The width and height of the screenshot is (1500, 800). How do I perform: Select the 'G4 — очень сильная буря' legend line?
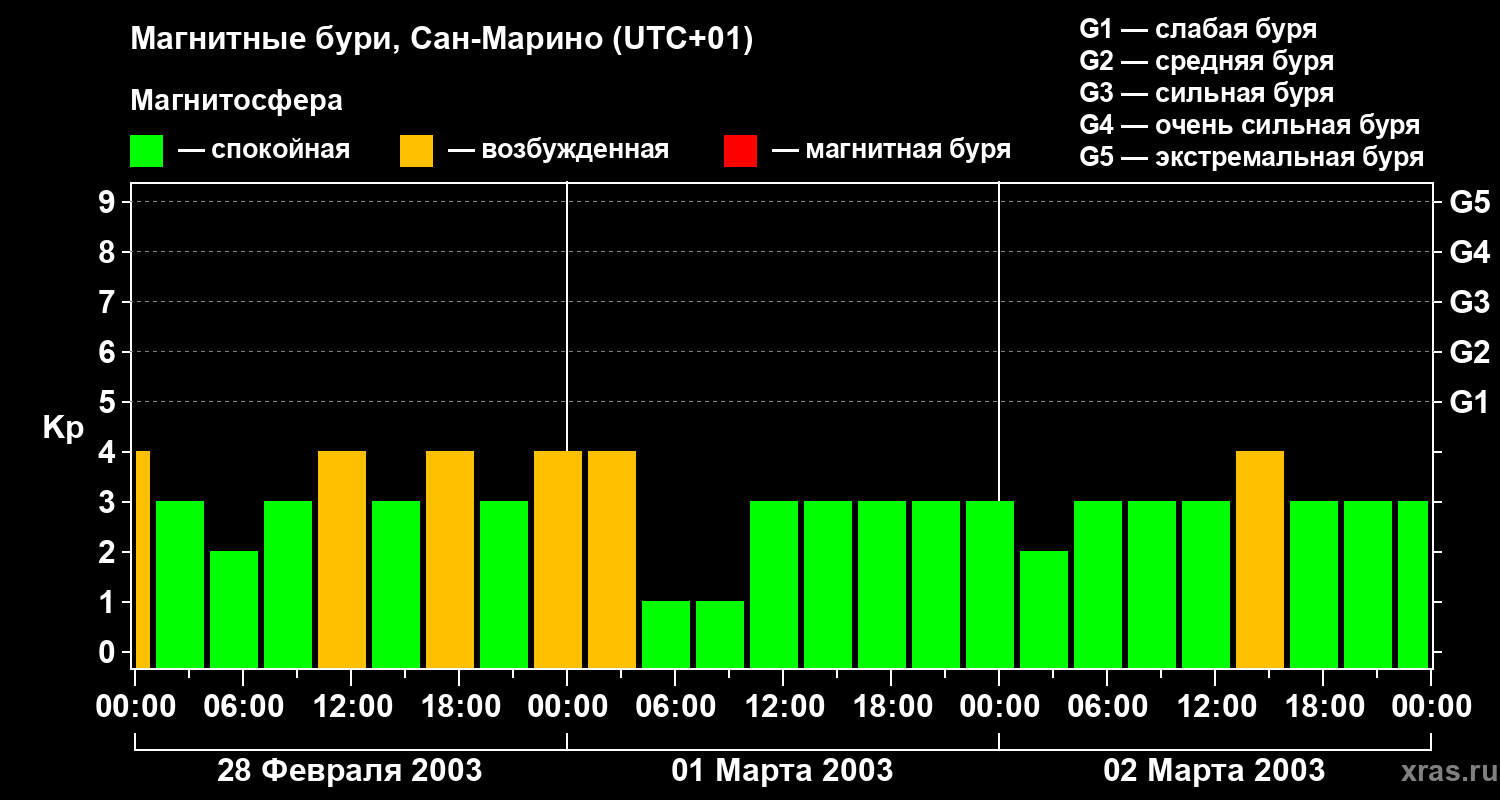pos(1250,125)
